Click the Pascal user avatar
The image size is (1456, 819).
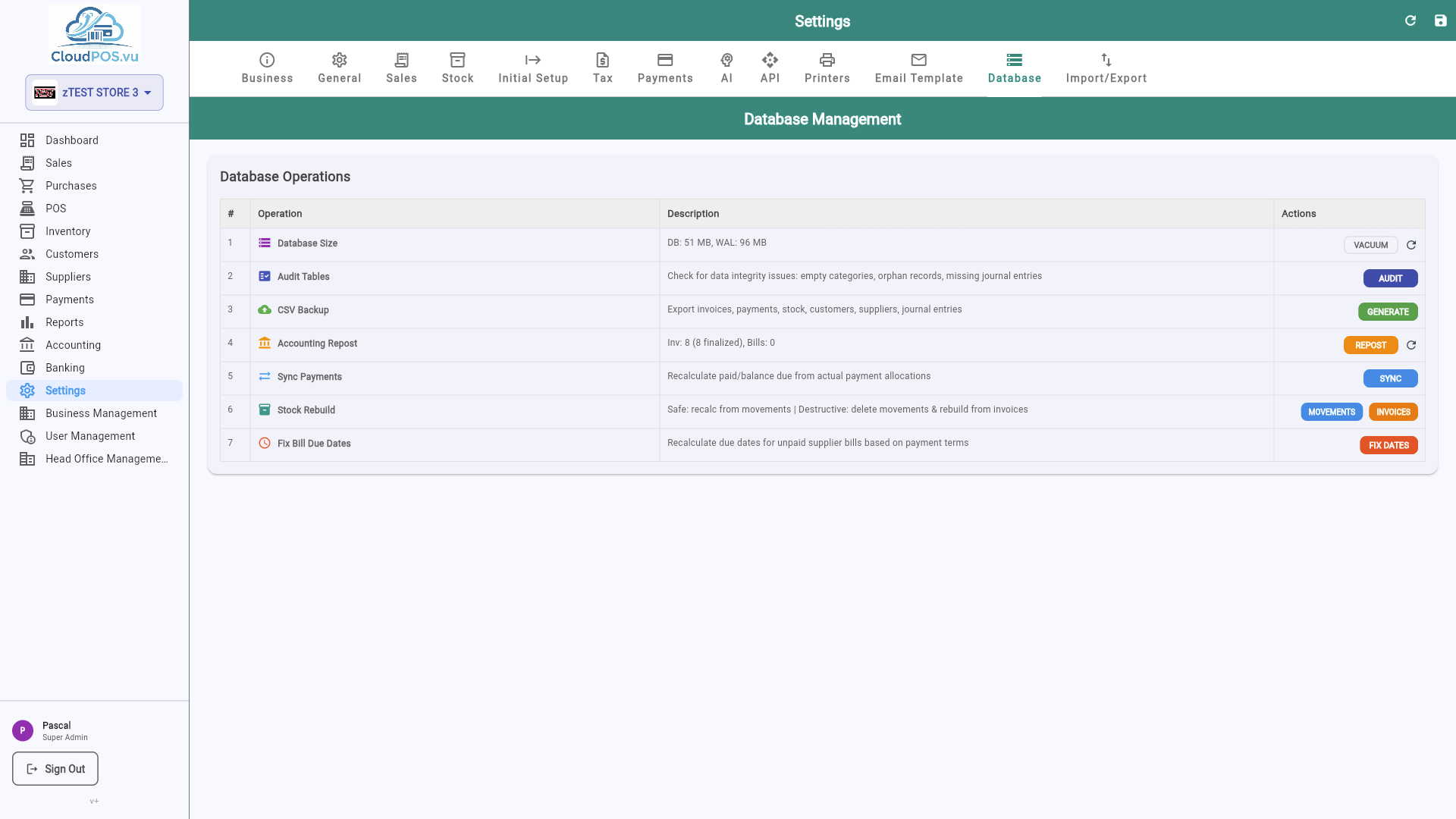(23, 730)
